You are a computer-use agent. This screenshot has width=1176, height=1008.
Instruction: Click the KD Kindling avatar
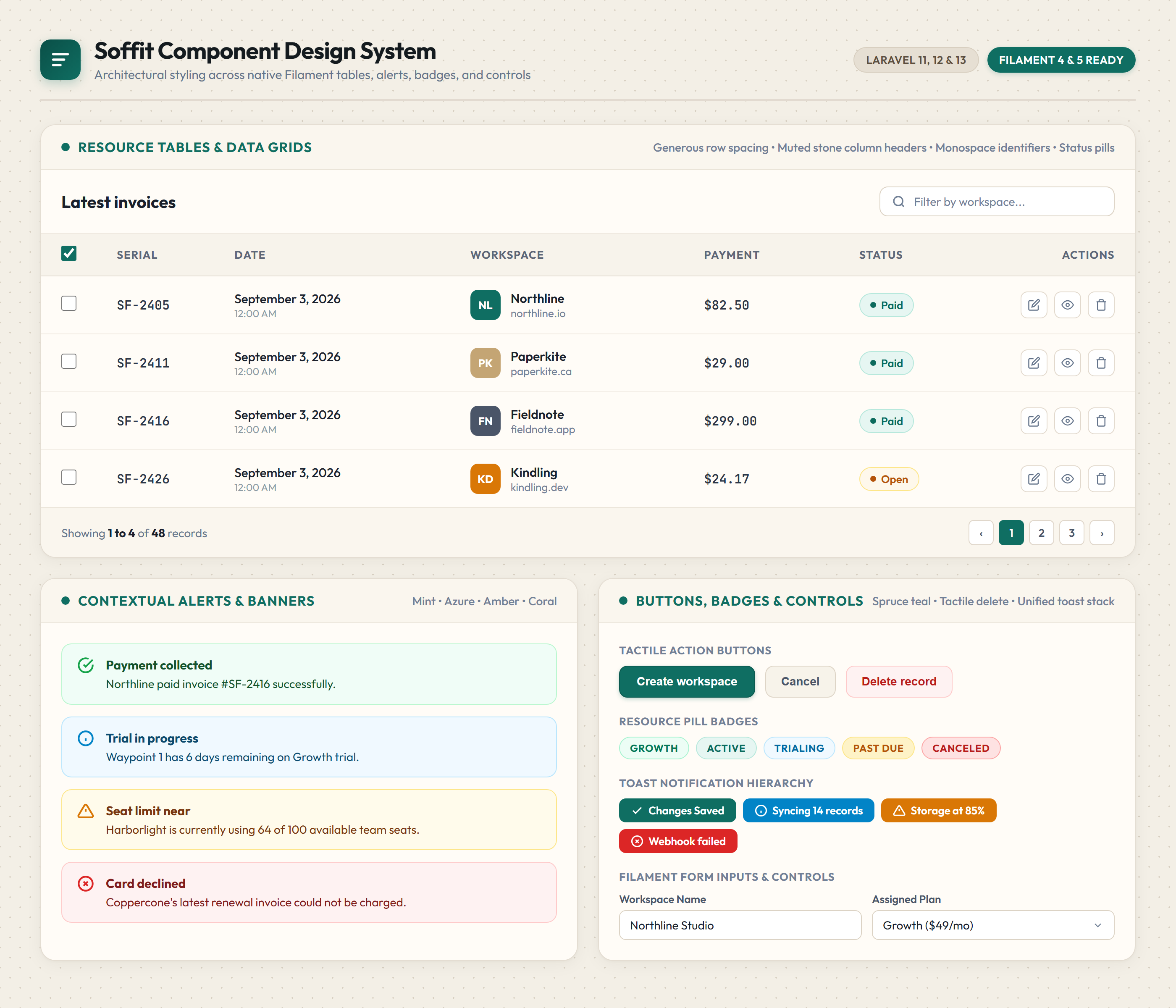(485, 479)
